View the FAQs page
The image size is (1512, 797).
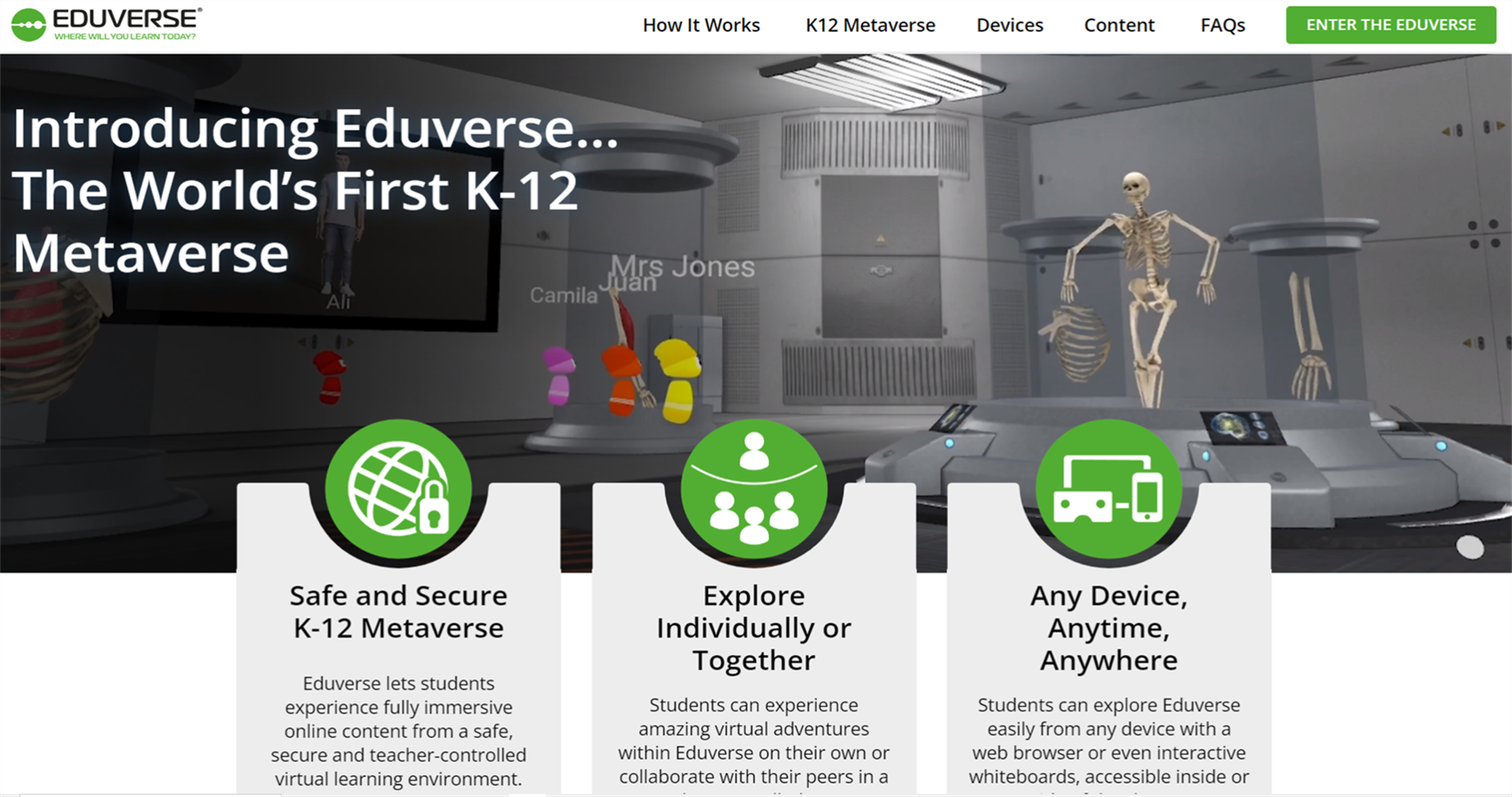point(1223,25)
